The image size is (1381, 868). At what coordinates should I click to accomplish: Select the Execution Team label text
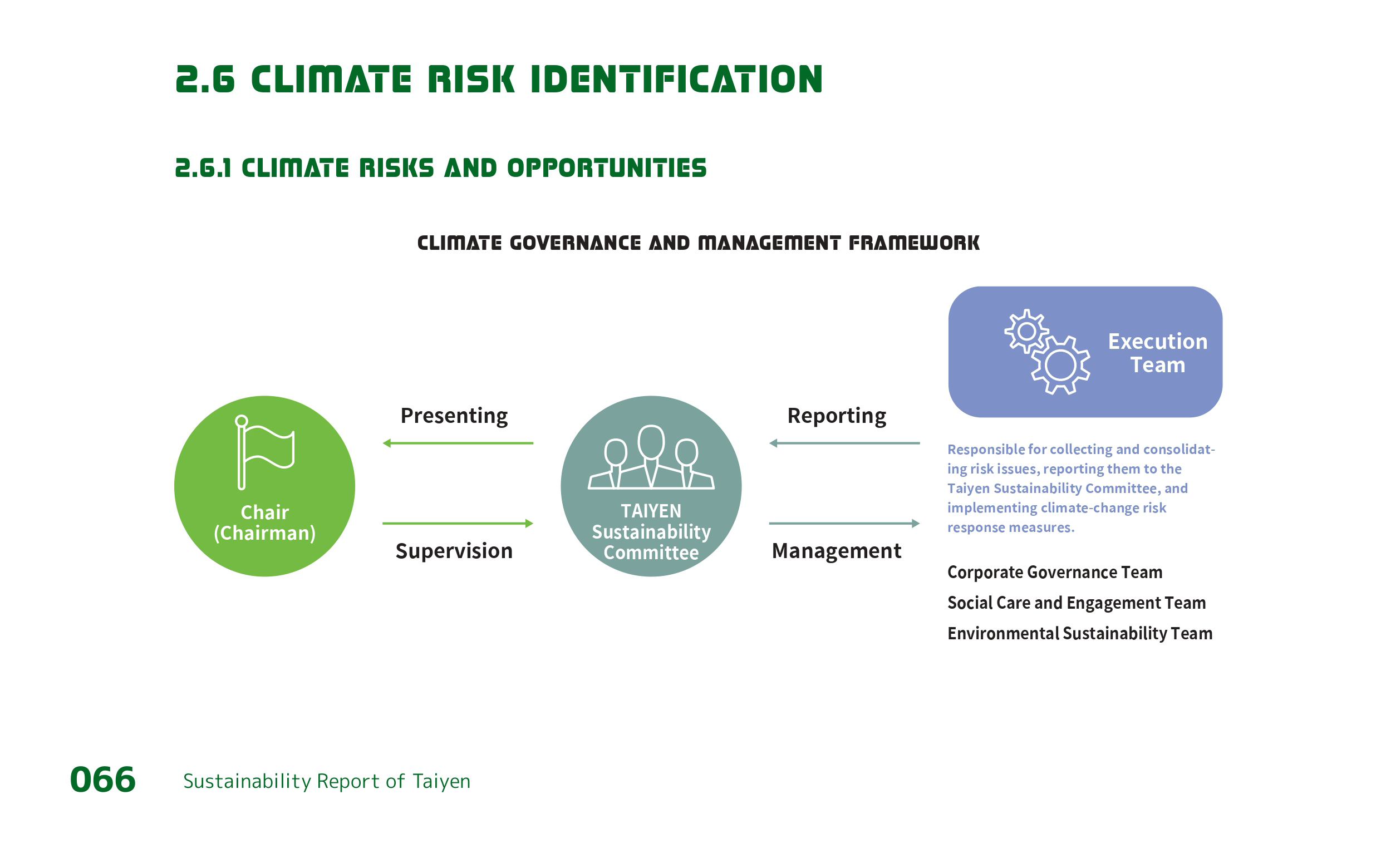[x=1157, y=353]
